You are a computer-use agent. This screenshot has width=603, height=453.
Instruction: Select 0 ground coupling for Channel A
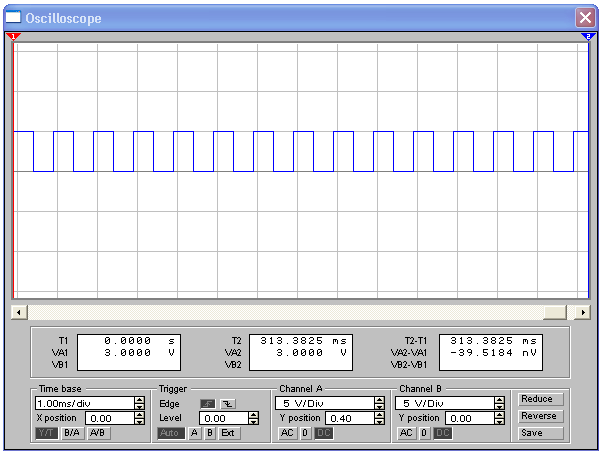(x=305, y=433)
